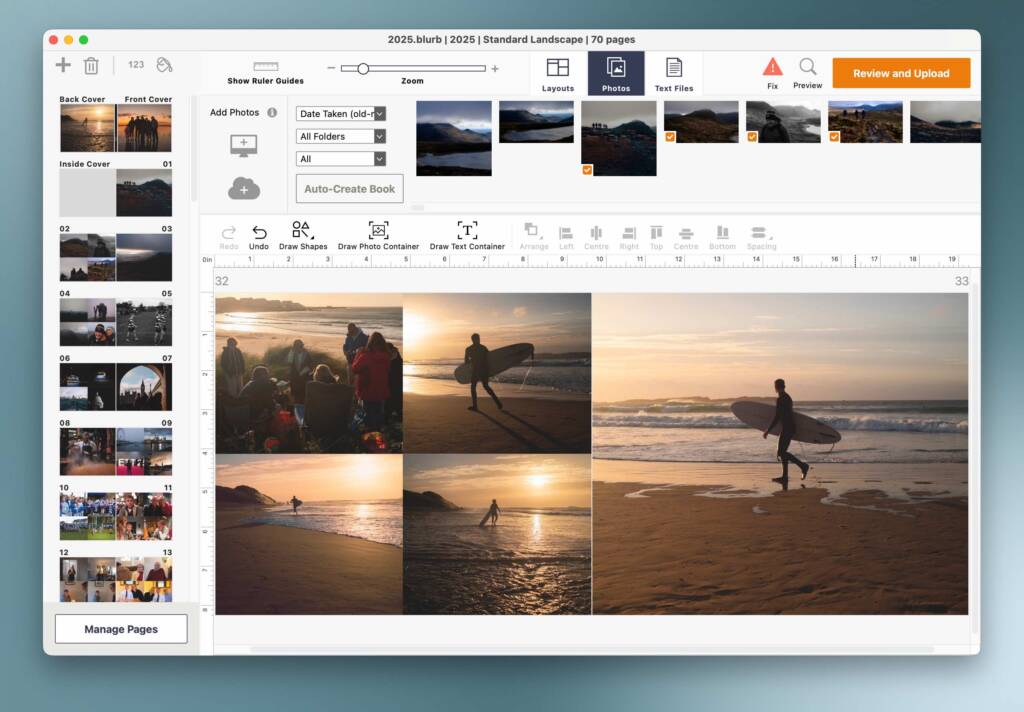Select second dark lake photo in tray
The image size is (1024, 712).
[536, 121]
